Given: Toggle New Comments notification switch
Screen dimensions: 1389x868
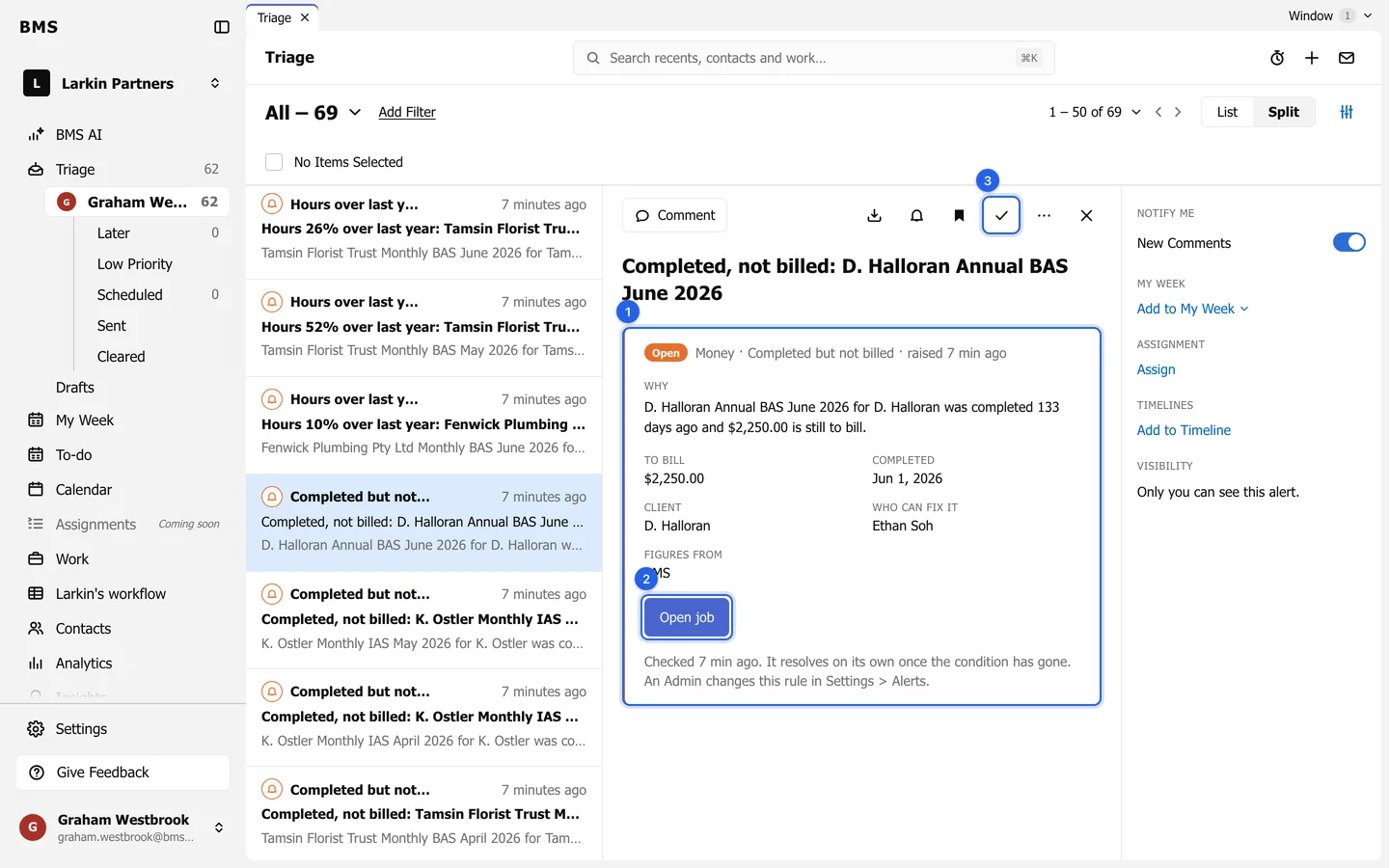Looking at the screenshot, I should click(x=1348, y=242).
